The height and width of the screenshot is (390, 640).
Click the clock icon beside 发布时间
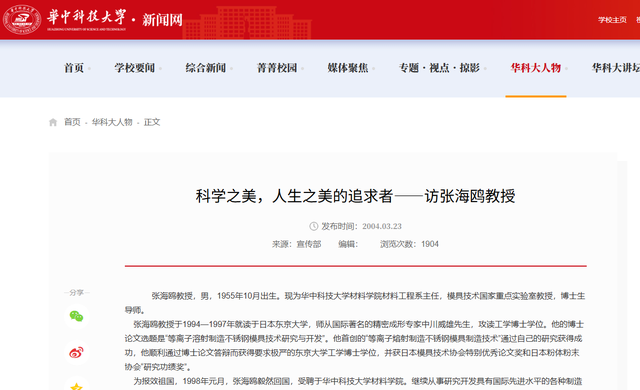click(x=313, y=226)
